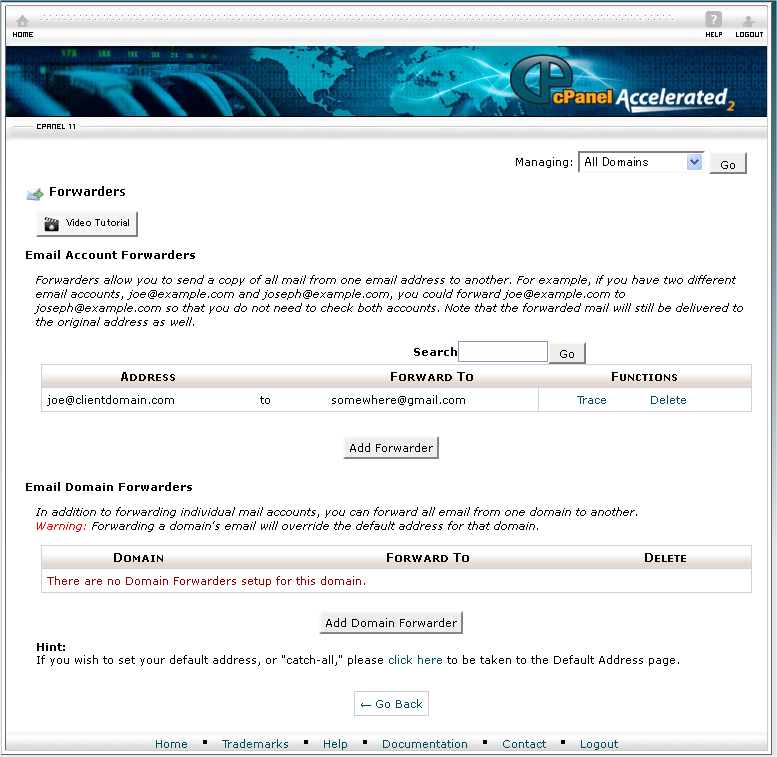This screenshot has height=757, width=777.
Task: Click the camera icon on Video Tutorial
Action: click(51, 224)
